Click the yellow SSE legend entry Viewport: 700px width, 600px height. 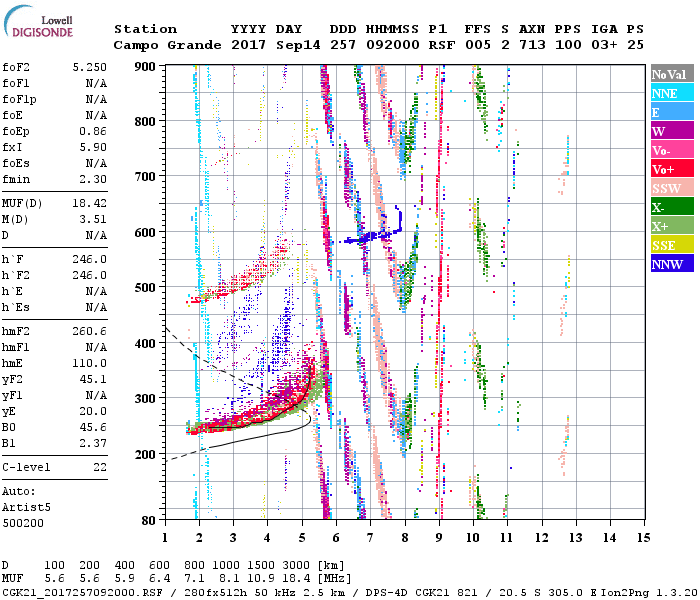click(671, 245)
